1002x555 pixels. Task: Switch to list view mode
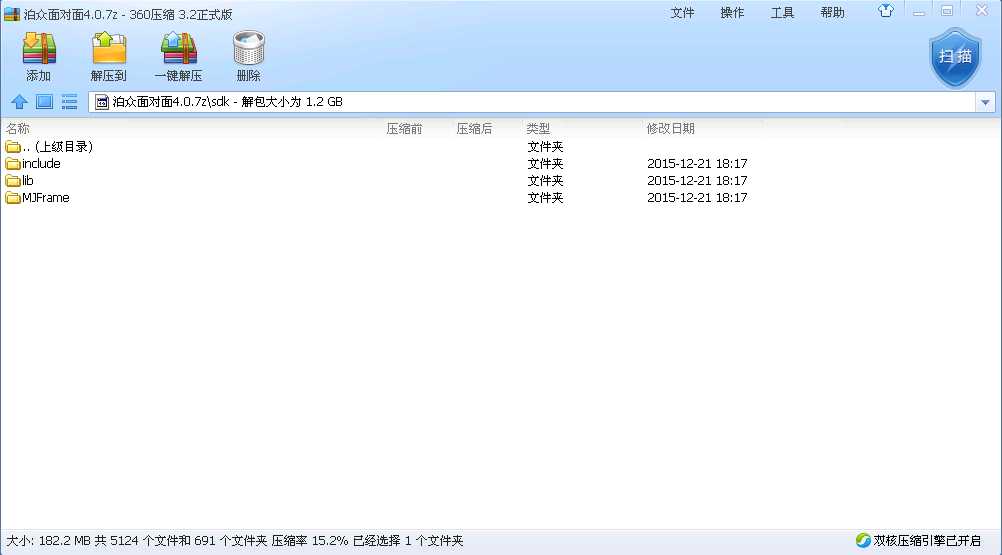click(x=69, y=102)
